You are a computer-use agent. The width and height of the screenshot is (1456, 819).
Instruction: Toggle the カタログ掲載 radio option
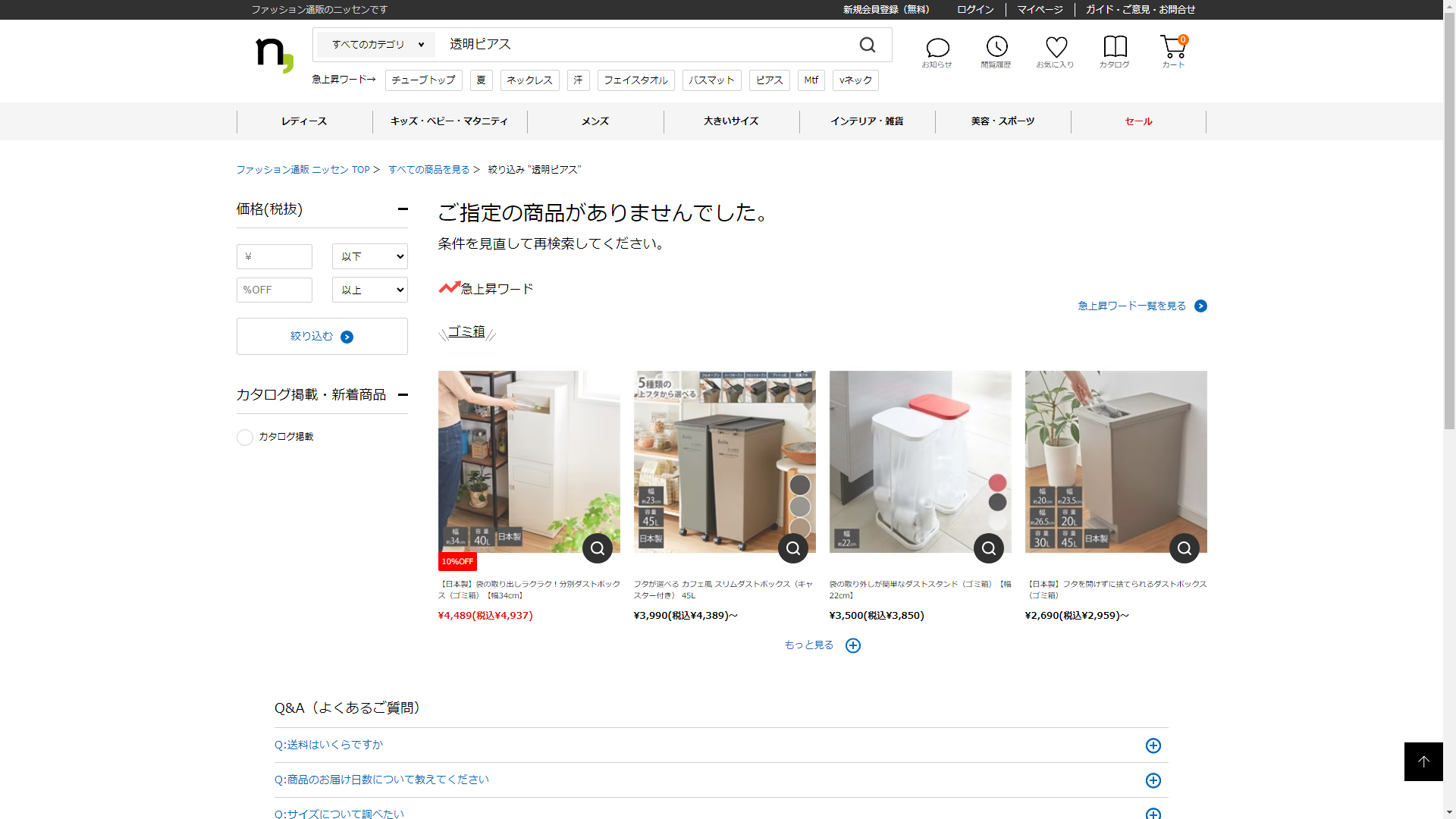[x=245, y=438]
